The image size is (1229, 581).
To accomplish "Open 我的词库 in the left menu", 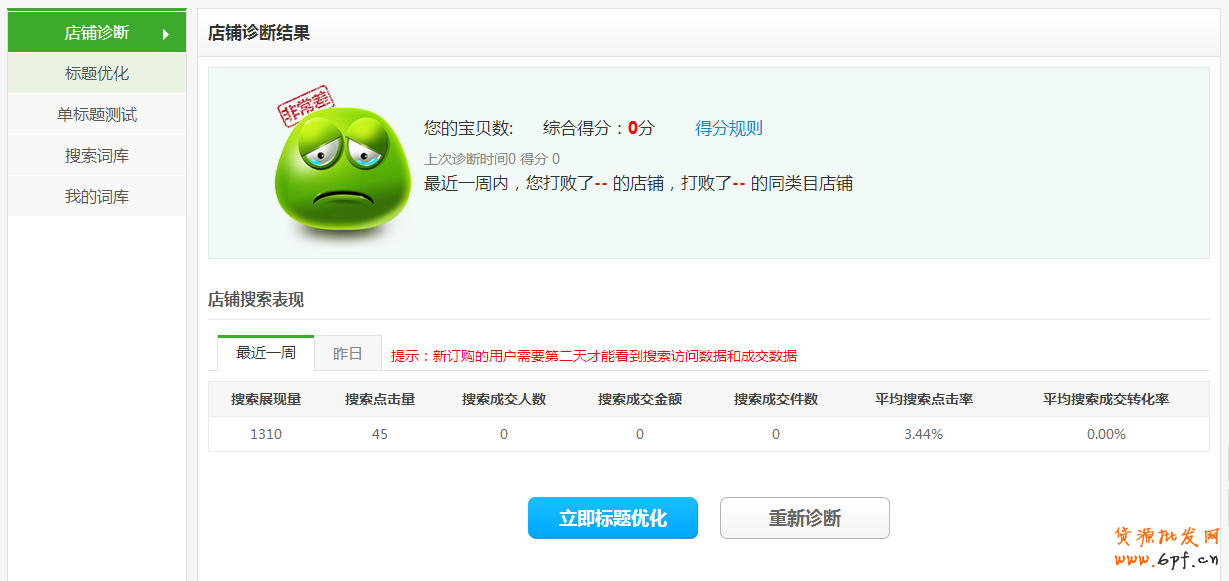I will (x=97, y=197).
